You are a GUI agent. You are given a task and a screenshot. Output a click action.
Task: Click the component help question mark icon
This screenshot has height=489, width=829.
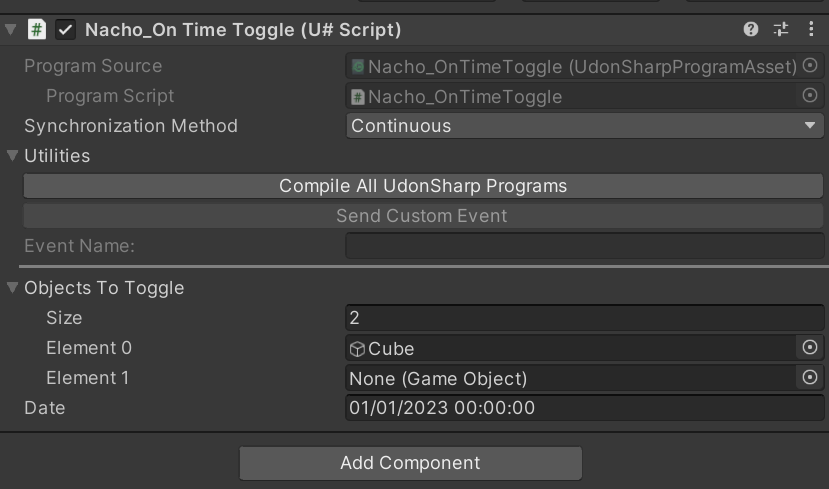751,30
